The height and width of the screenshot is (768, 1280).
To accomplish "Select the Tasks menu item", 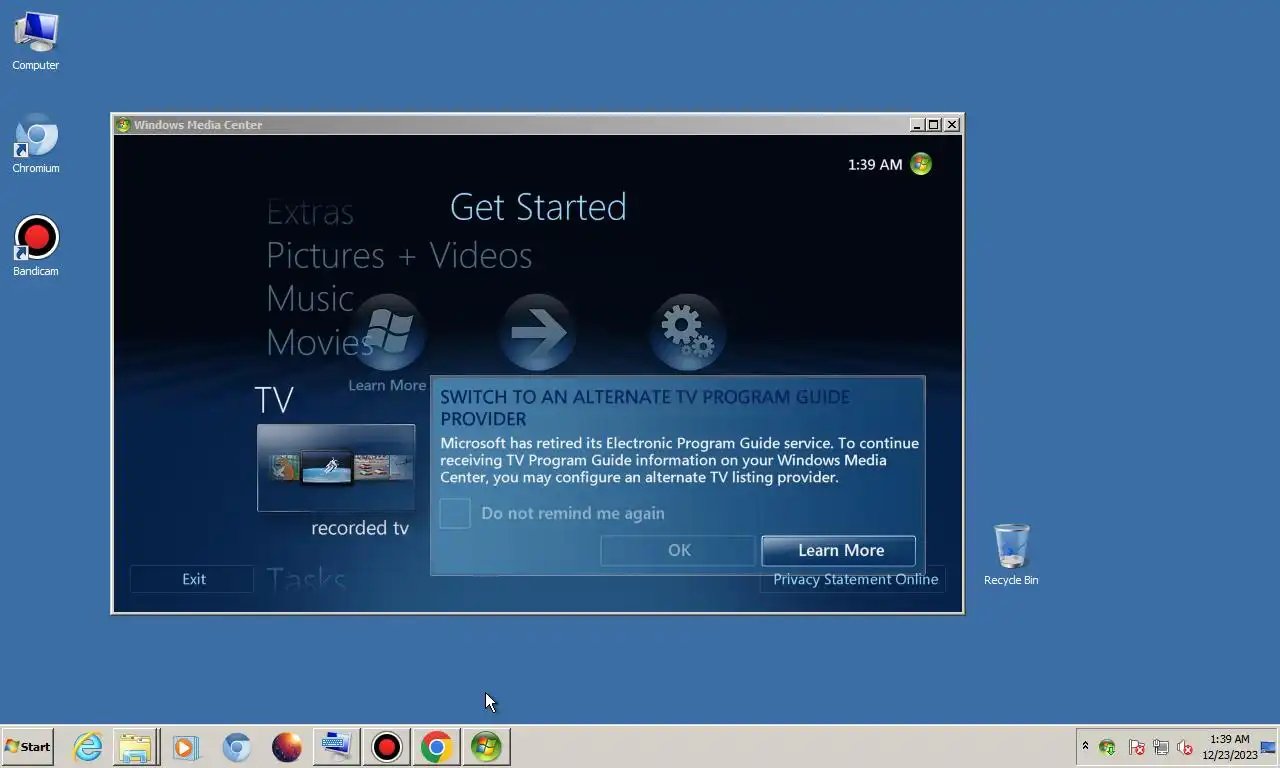I will (x=306, y=580).
